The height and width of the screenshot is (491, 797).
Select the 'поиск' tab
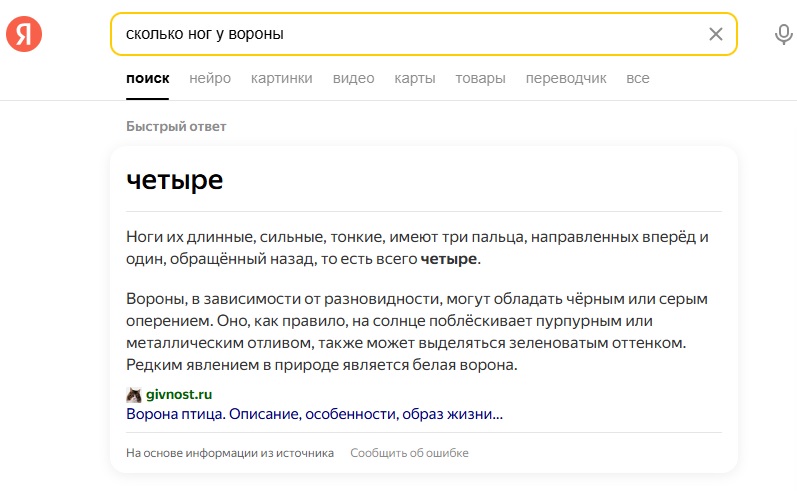click(x=147, y=78)
